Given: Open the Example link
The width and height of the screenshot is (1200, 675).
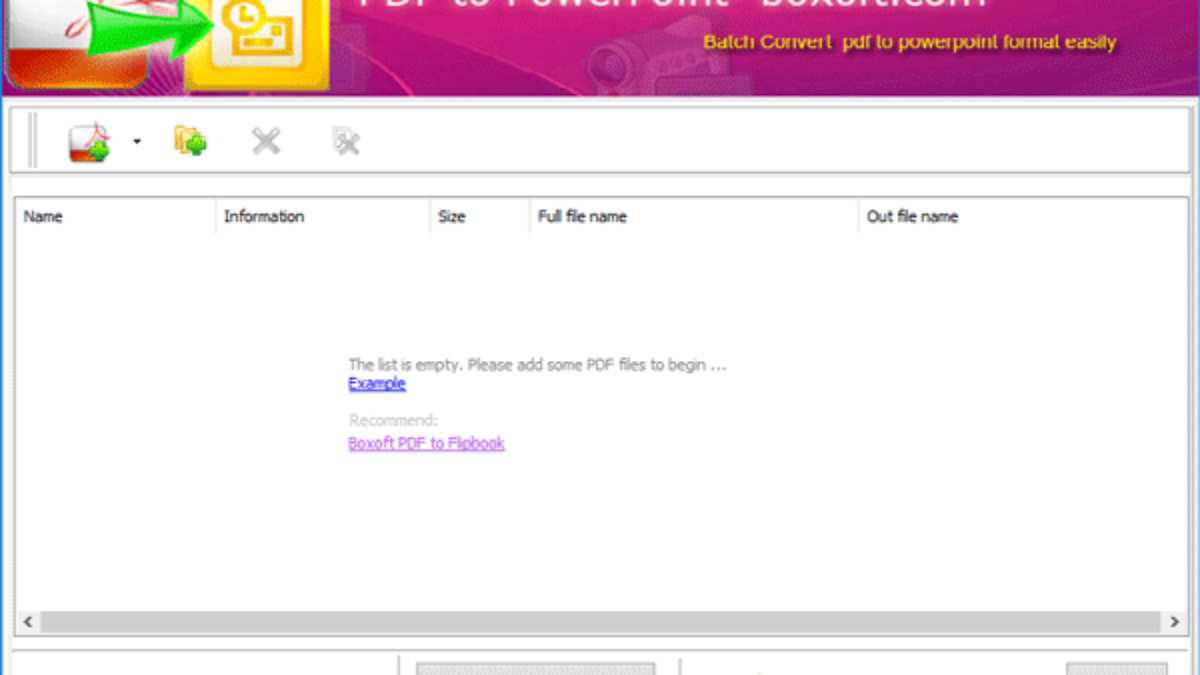Looking at the screenshot, I should tap(377, 384).
